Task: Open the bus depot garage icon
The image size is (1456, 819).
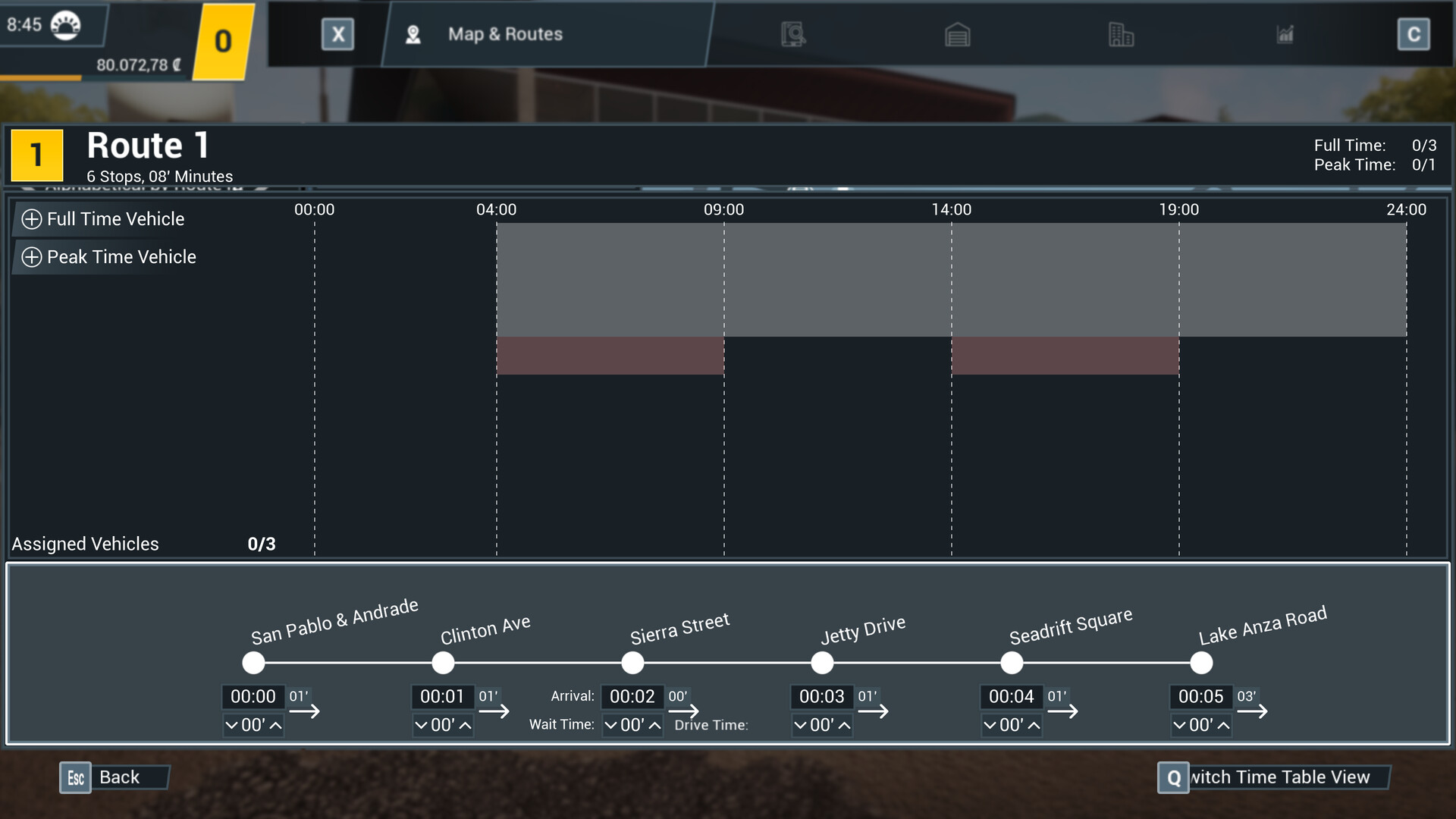Action: [957, 35]
